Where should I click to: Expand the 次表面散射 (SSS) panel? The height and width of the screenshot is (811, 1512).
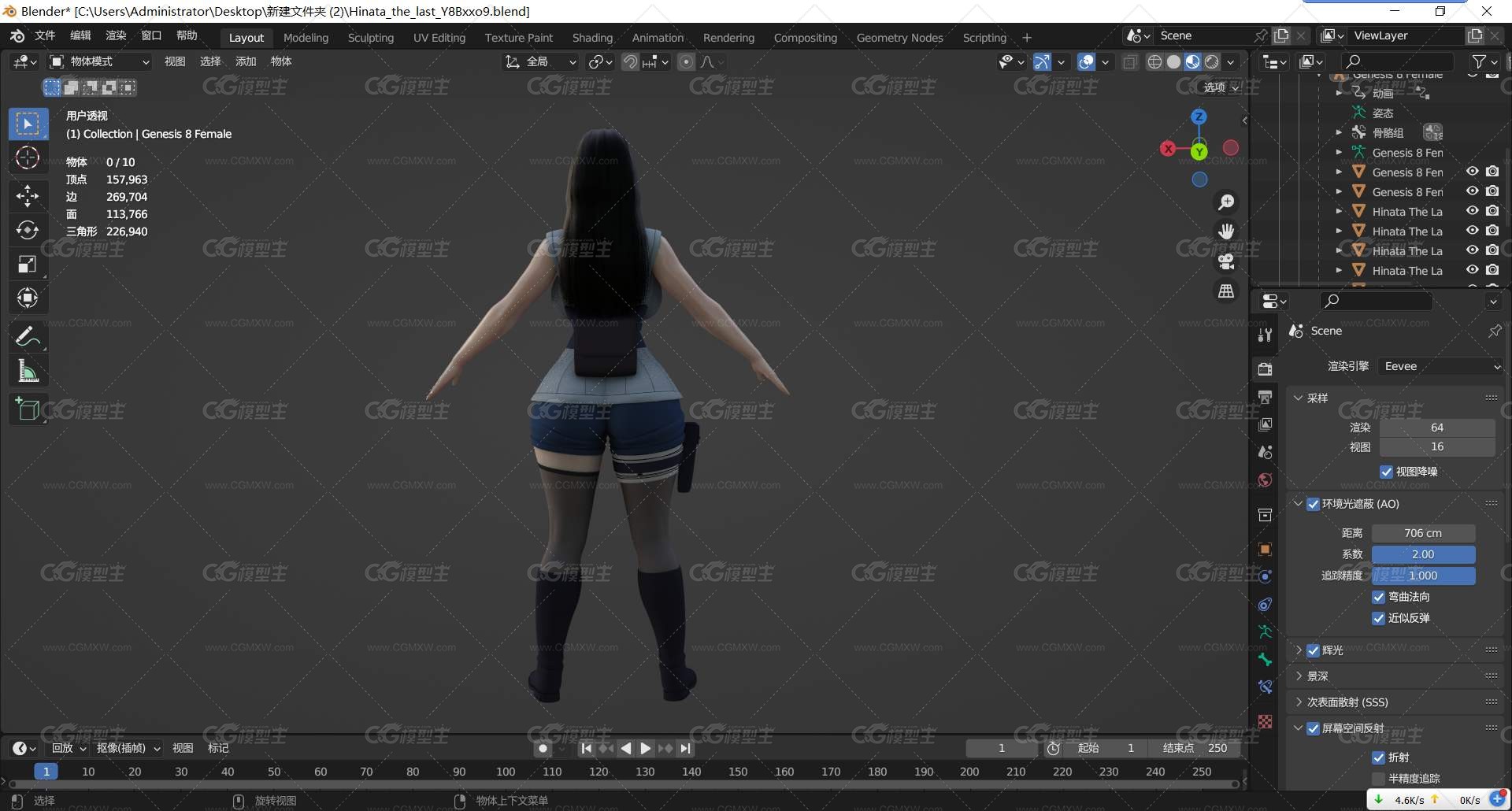pyautogui.click(x=1298, y=702)
